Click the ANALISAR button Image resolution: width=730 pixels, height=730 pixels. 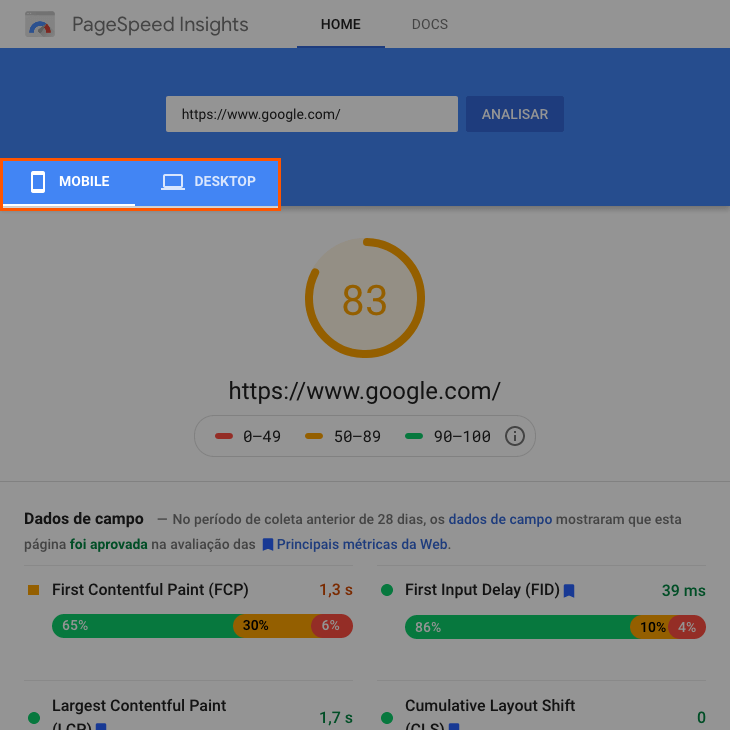(x=515, y=114)
